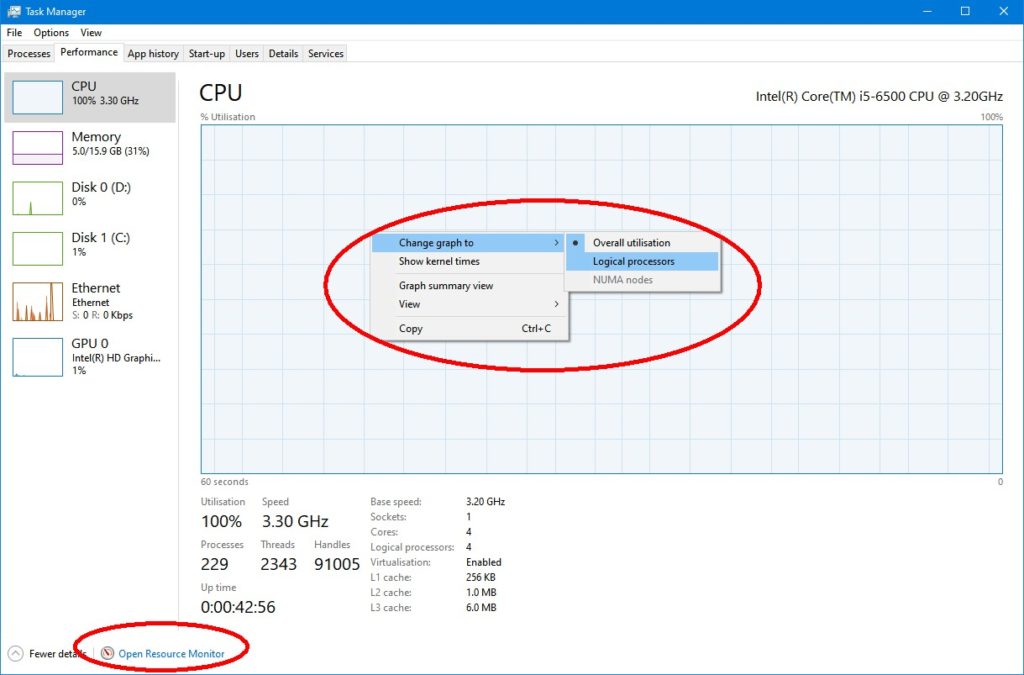The image size is (1024, 675).
Task: Open the Options menu
Action: point(51,33)
